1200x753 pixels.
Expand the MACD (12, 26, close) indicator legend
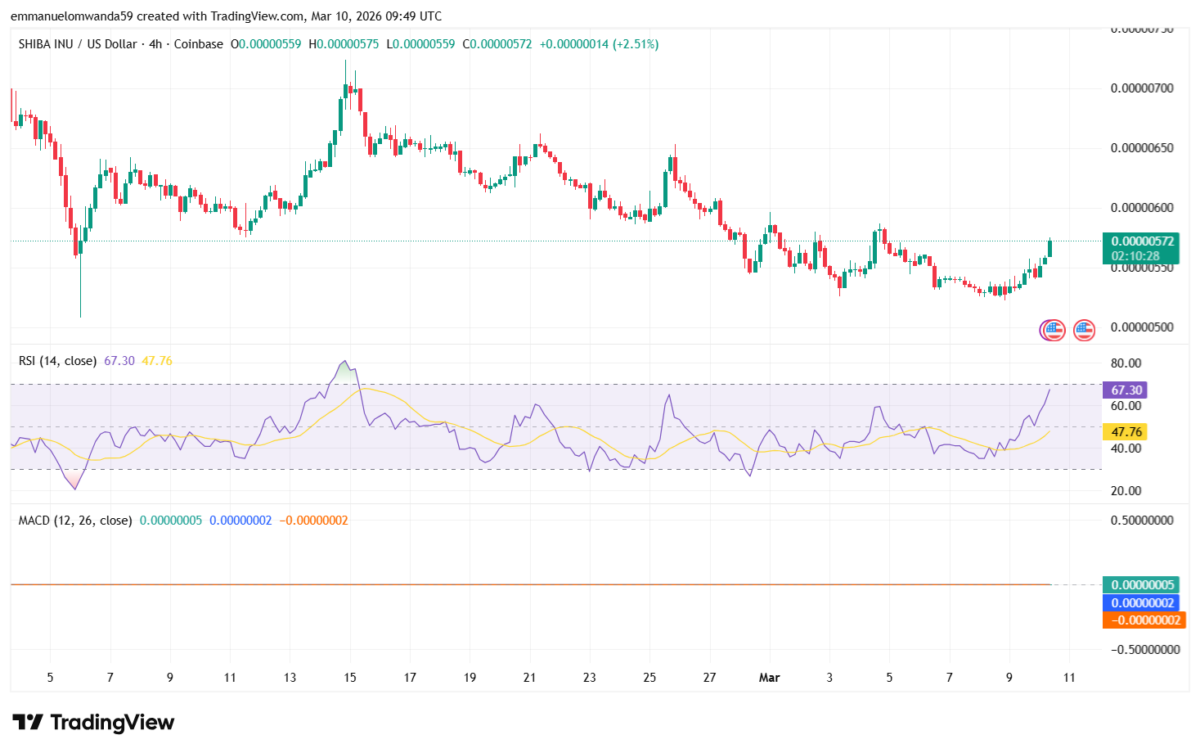click(75, 521)
